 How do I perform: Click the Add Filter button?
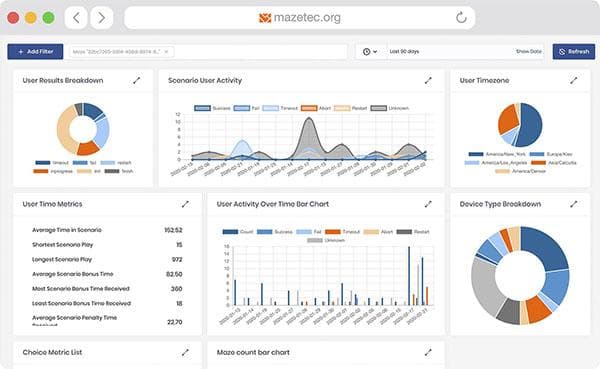point(35,51)
